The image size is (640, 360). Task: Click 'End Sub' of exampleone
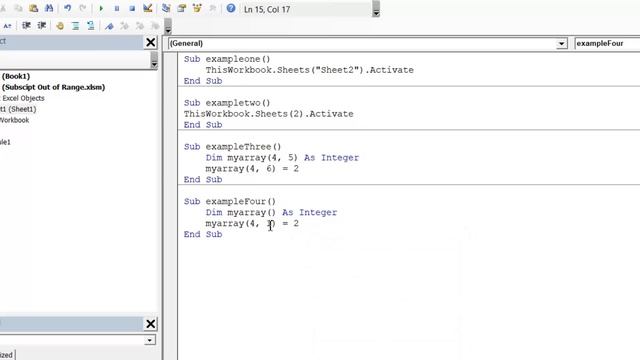[x=203, y=81]
